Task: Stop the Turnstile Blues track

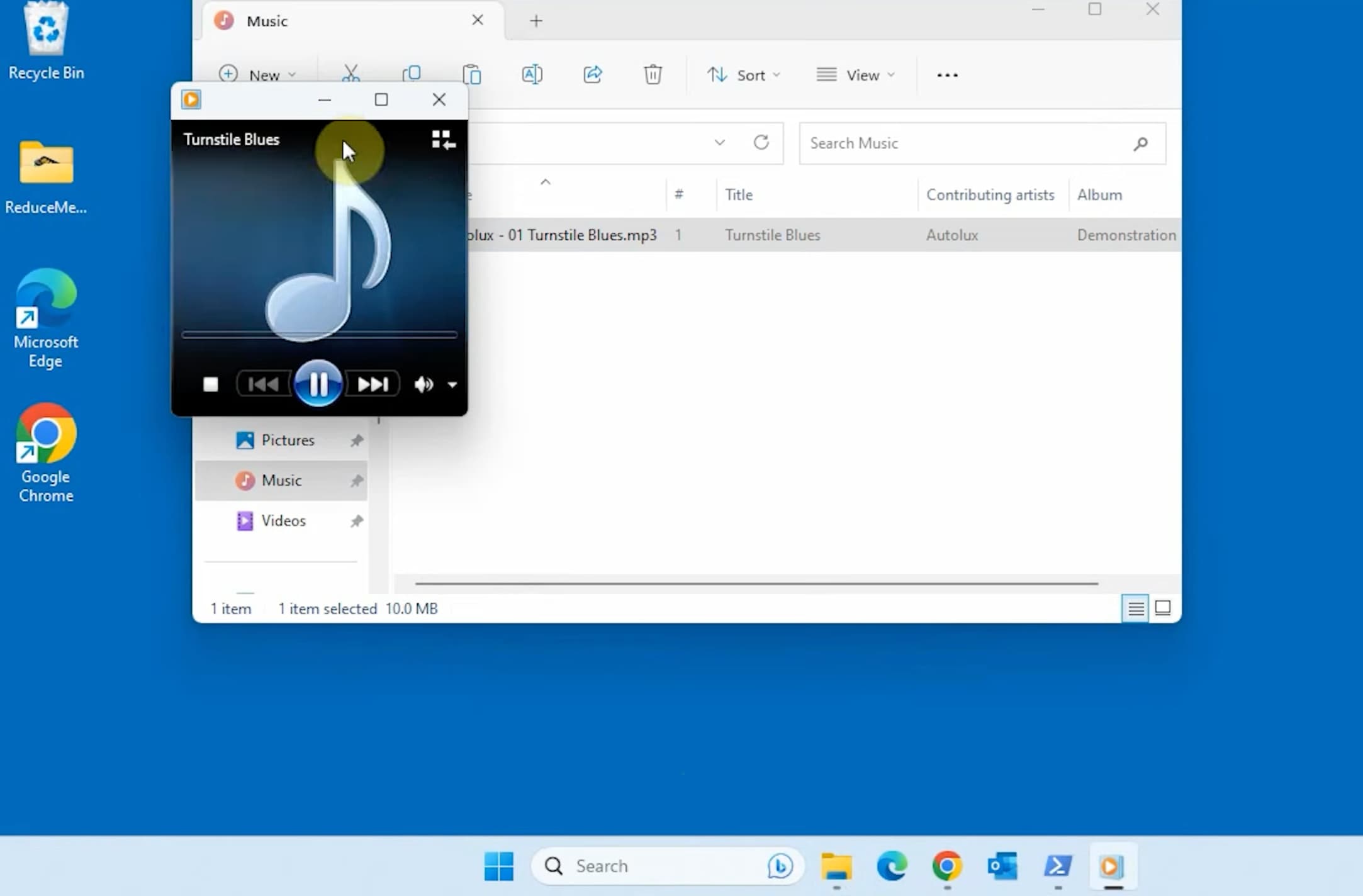Action: (x=210, y=384)
